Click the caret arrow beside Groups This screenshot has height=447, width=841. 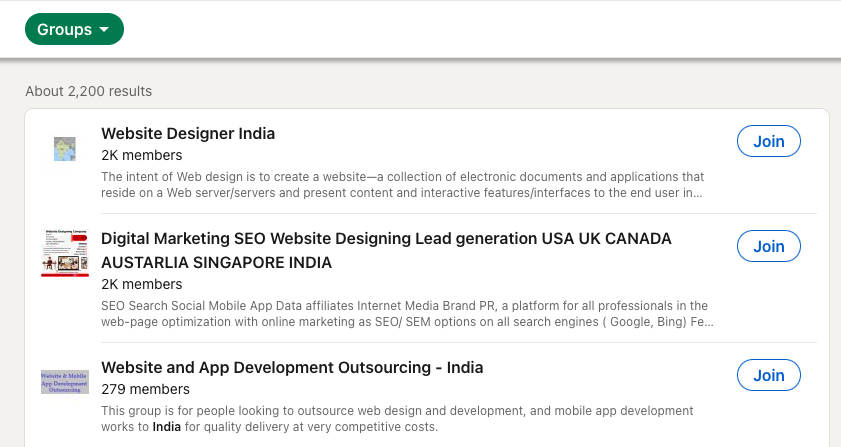pos(104,30)
